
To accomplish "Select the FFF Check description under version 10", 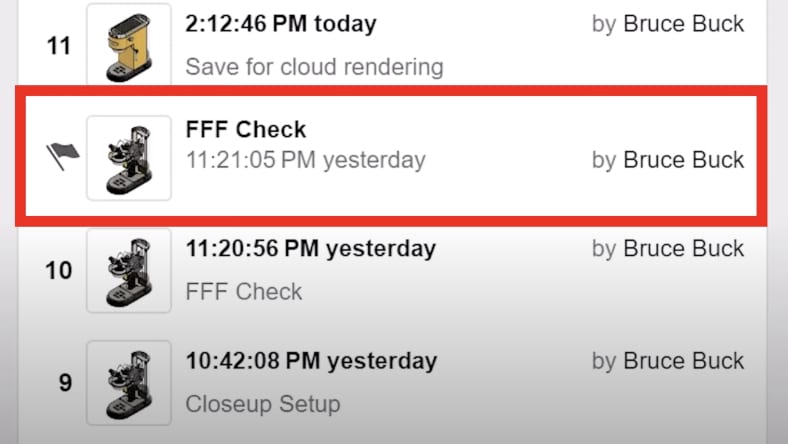I will tap(244, 292).
